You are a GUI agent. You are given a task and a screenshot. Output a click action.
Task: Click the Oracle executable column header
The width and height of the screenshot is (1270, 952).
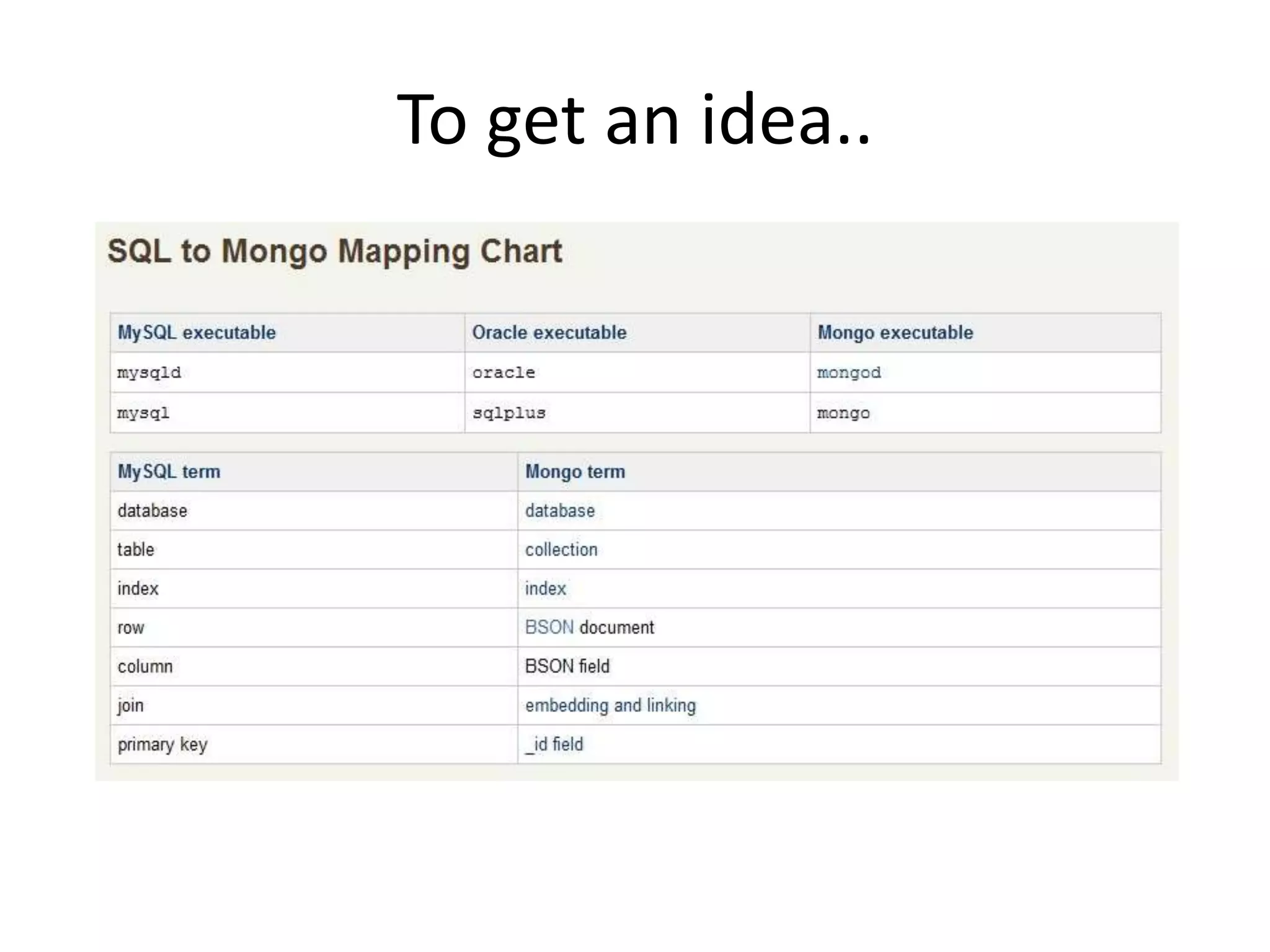[549, 333]
